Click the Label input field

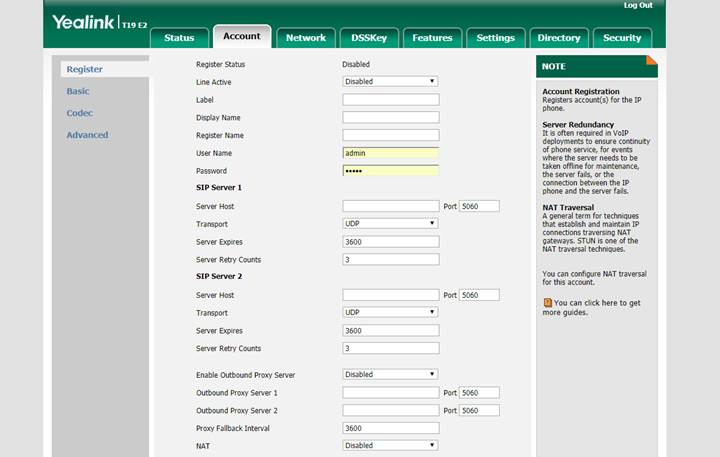(390, 99)
